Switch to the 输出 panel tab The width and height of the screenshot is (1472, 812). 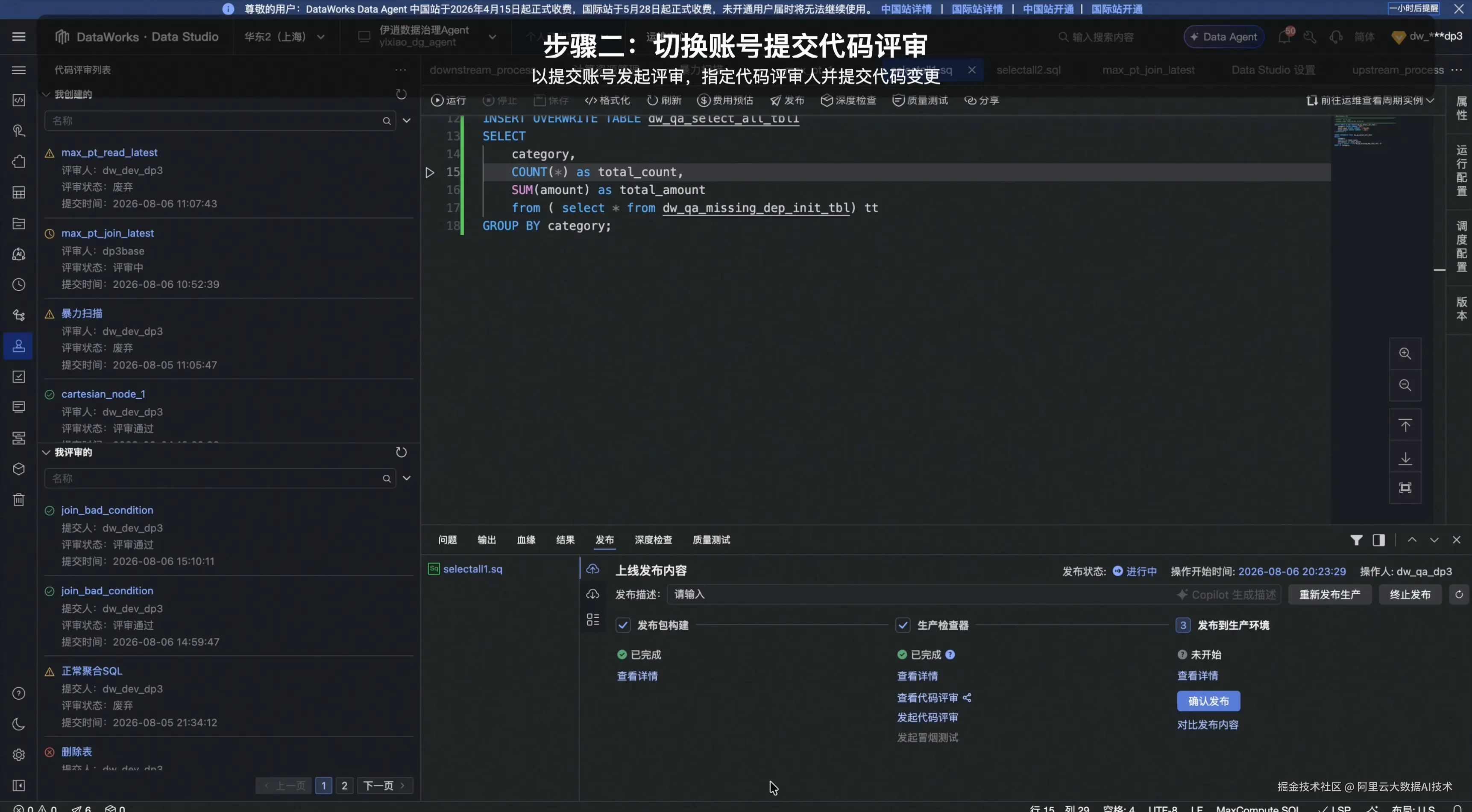pyautogui.click(x=487, y=540)
